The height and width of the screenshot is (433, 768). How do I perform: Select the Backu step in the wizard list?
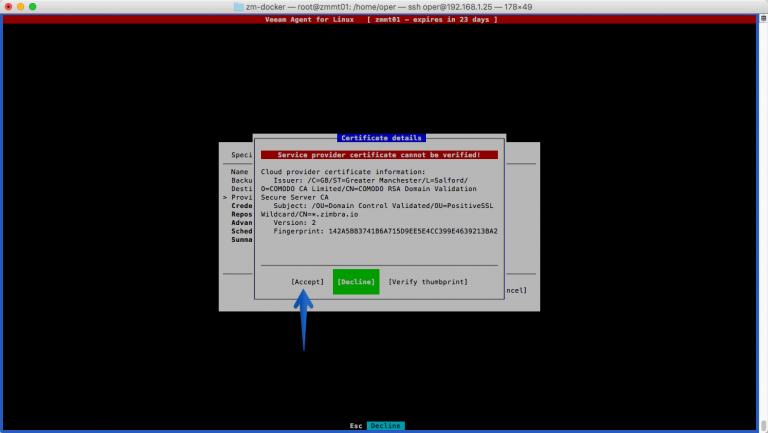point(242,180)
